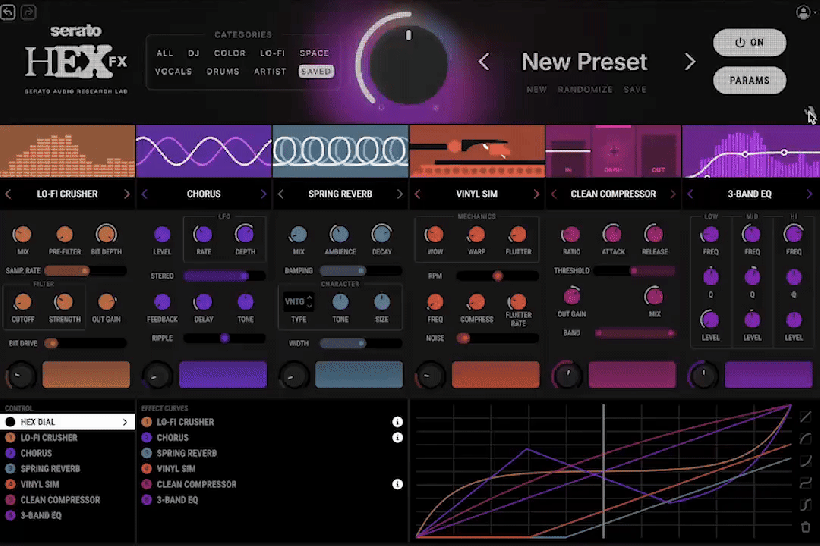Select the ALL category
This screenshot has width=820, height=546.
coord(165,53)
